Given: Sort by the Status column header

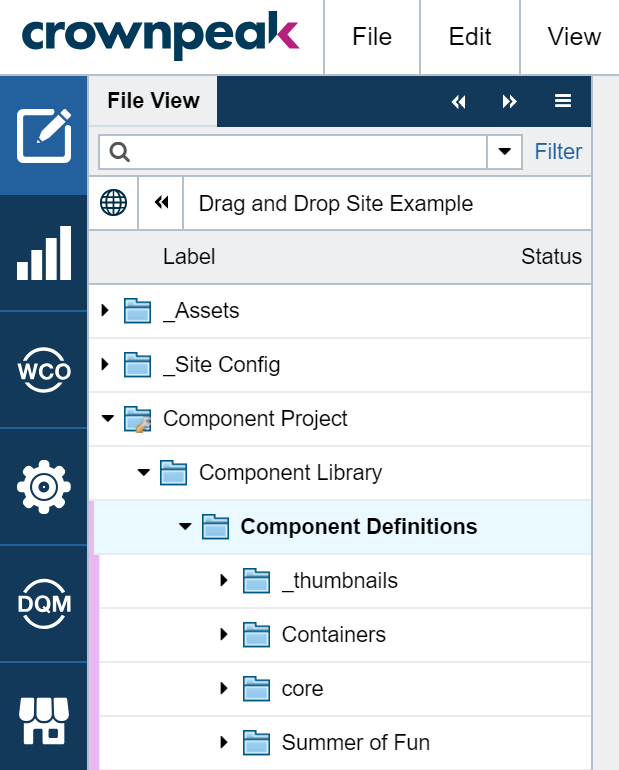Looking at the screenshot, I should pyautogui.click(x=551, y=256).
